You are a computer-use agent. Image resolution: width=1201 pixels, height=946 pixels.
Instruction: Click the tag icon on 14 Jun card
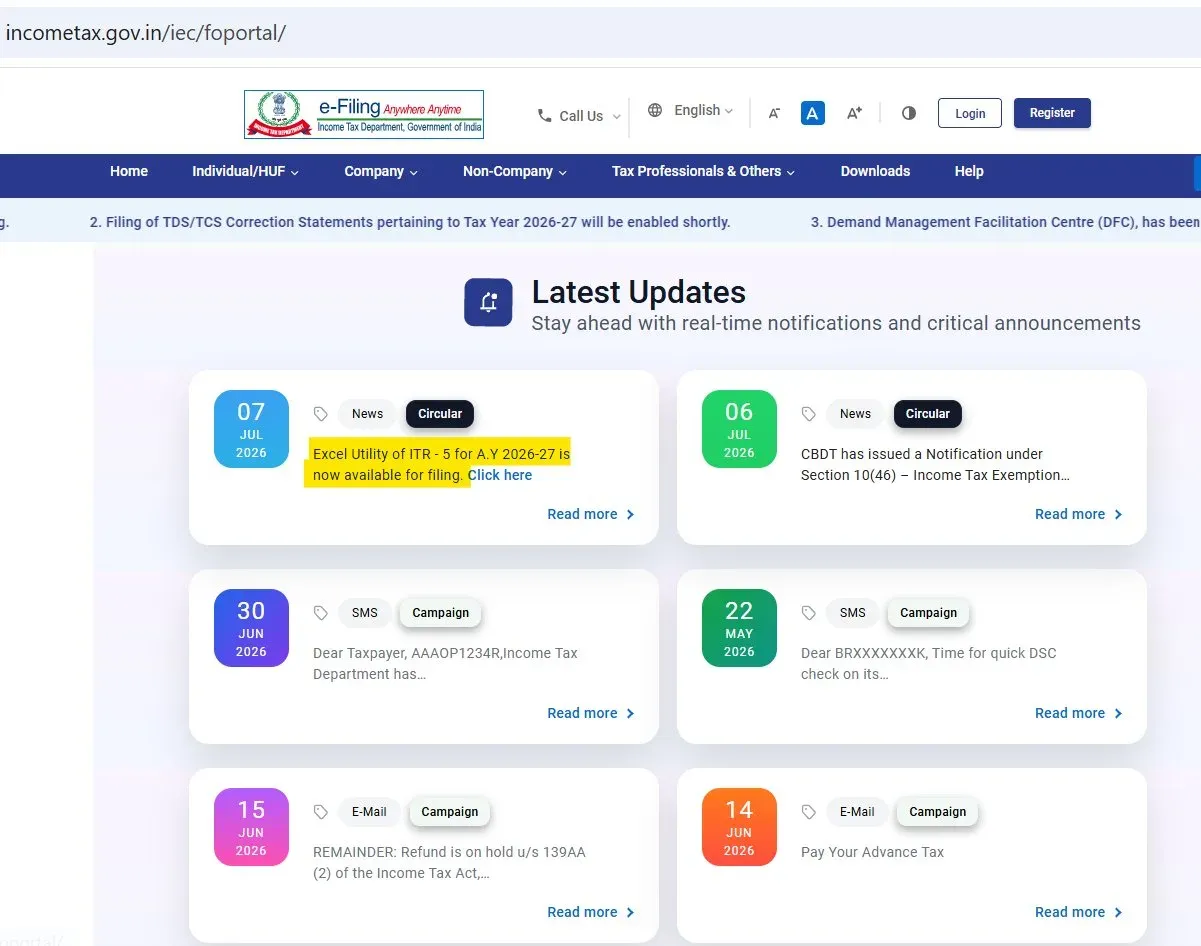(x=809, y=812)
